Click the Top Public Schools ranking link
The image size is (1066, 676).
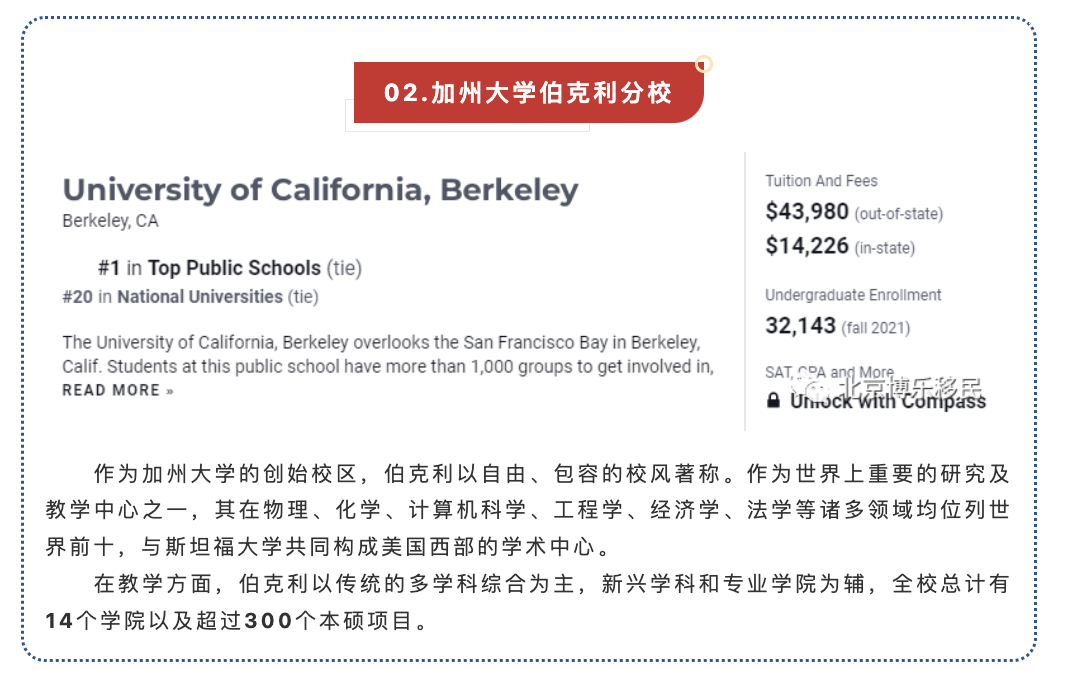pyautogui.click(x=234, y=268)
